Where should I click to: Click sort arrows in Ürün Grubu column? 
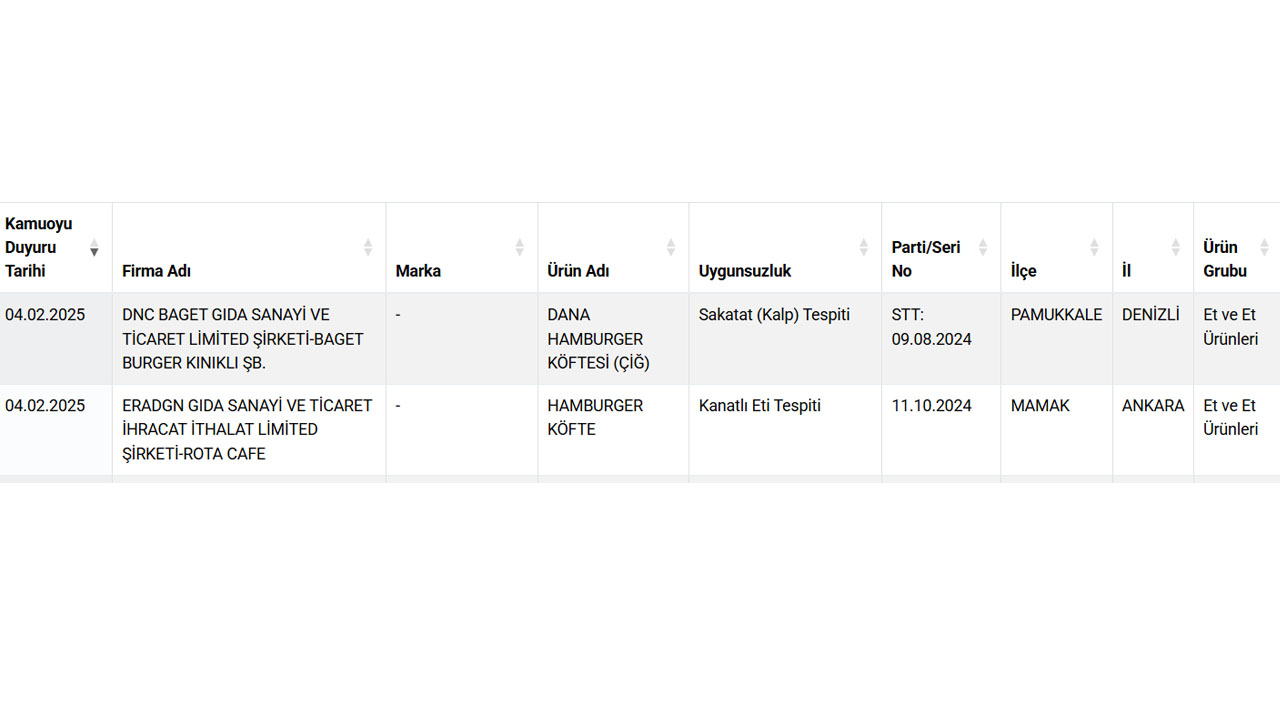[1264, 247]
